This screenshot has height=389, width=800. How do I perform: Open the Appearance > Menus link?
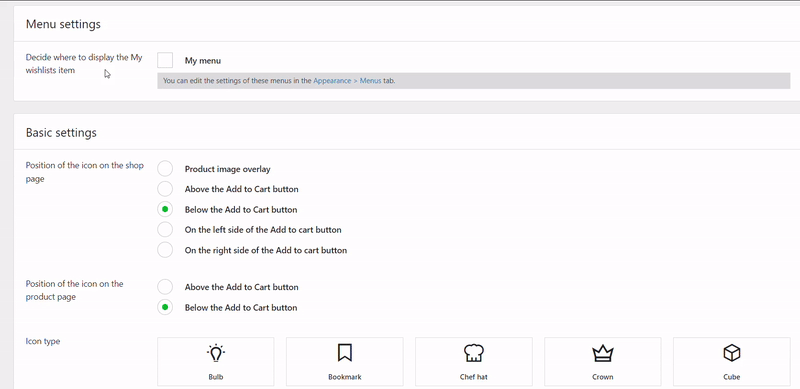pyautogui.click(x=347, y=81)
